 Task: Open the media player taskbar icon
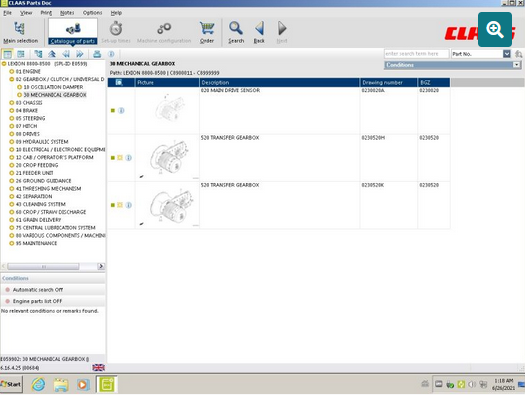coord(83,384)
